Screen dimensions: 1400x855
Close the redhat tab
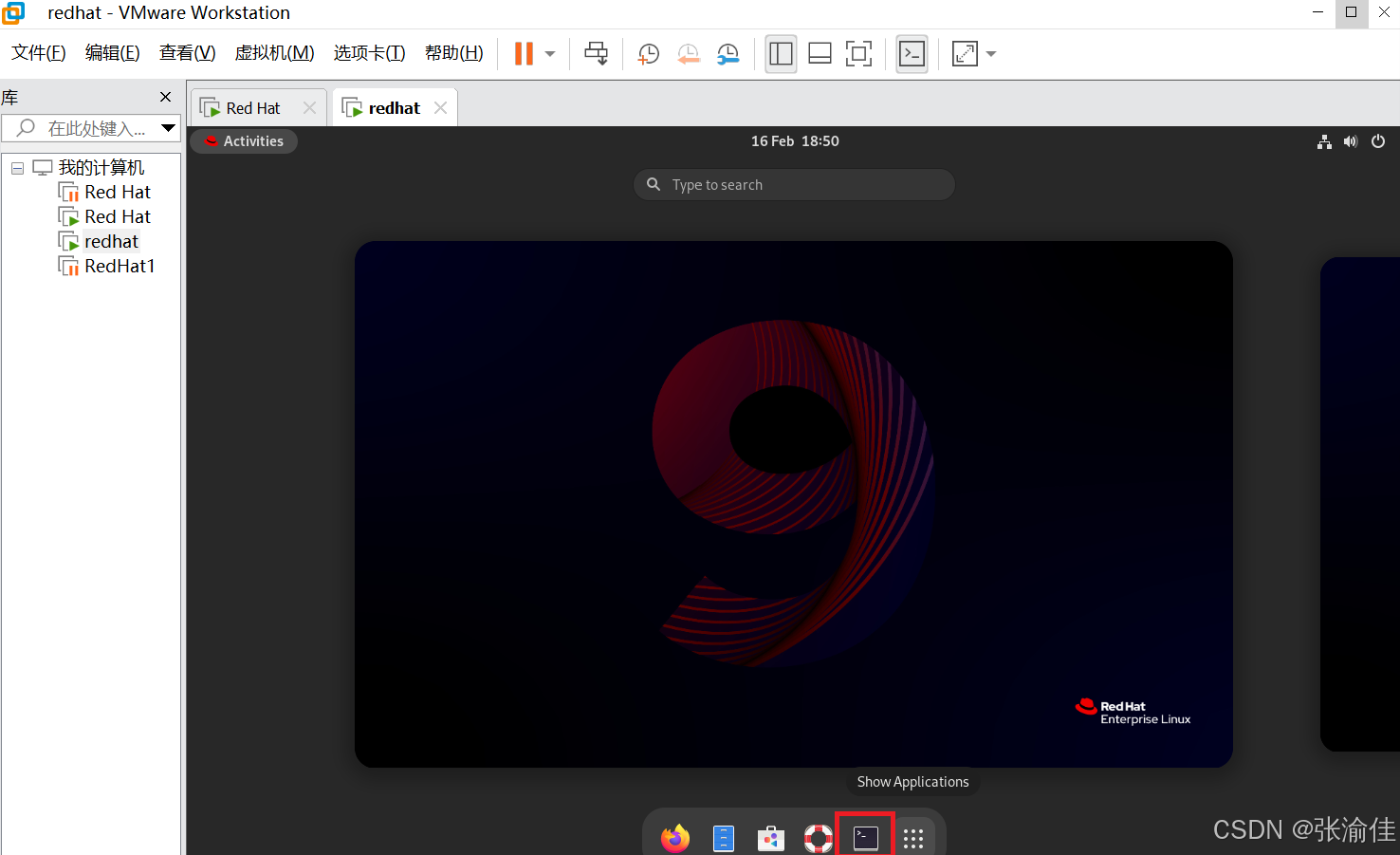tap(440, 108)
